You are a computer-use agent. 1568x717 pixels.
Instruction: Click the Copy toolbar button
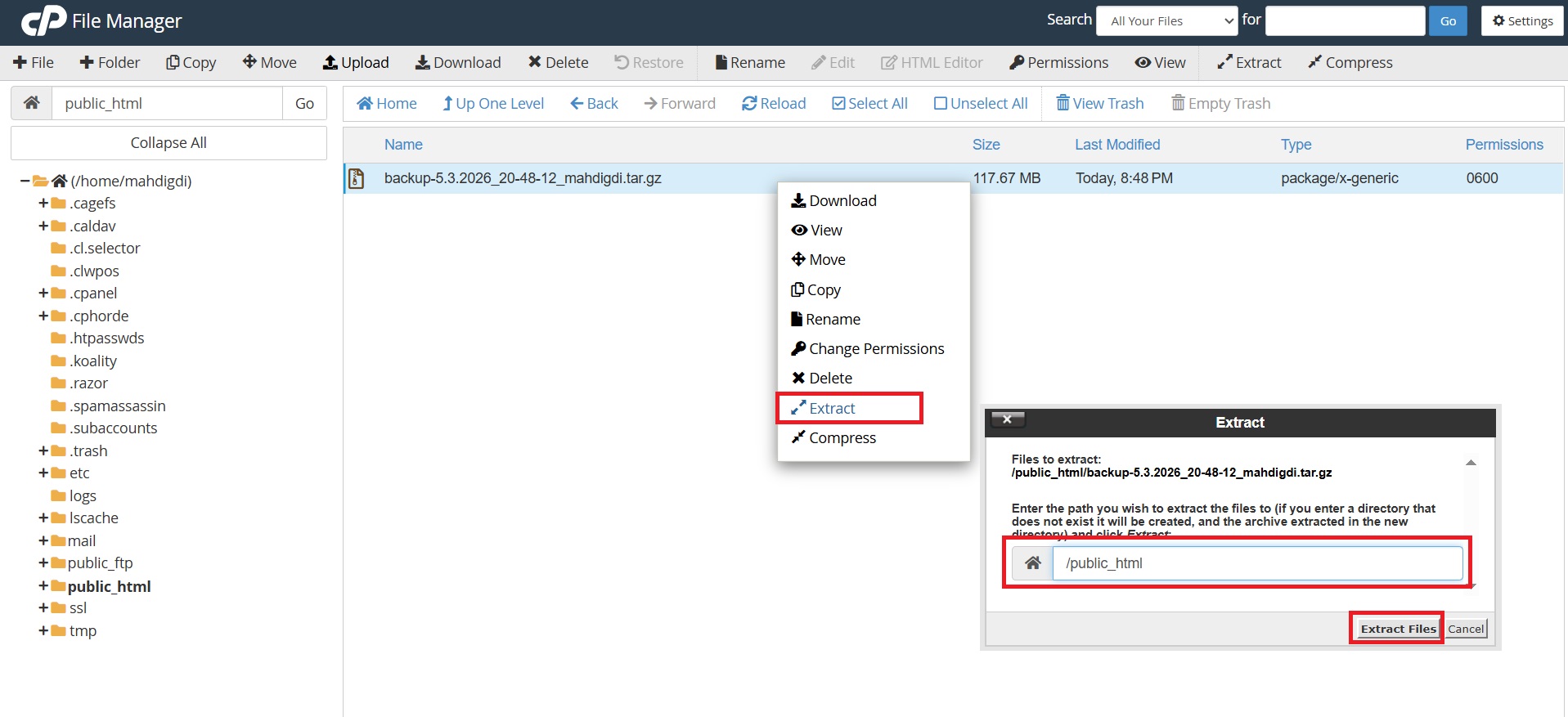[191, 63]
